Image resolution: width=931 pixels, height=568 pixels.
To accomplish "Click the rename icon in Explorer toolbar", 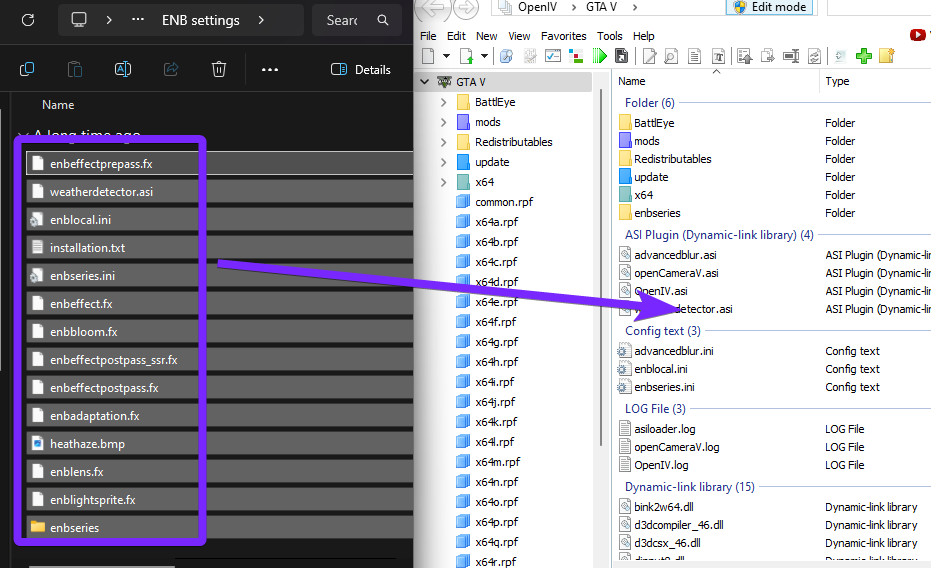I will click(123, 69).
